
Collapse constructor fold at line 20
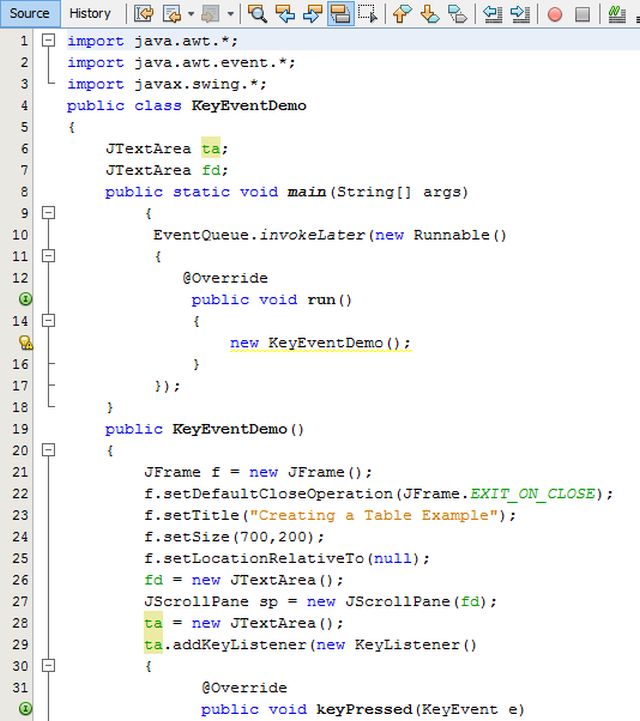[48, 450]
